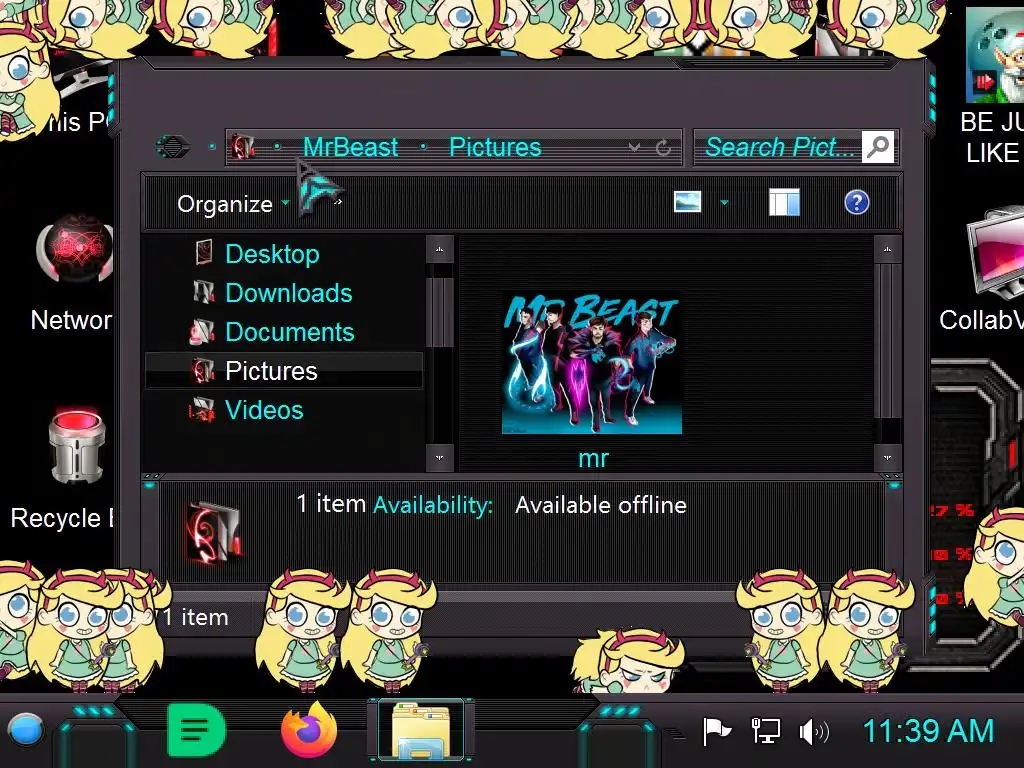Open the Organize menu
Viewport: 1024px width, 768px height.
[x=233, y=204]
